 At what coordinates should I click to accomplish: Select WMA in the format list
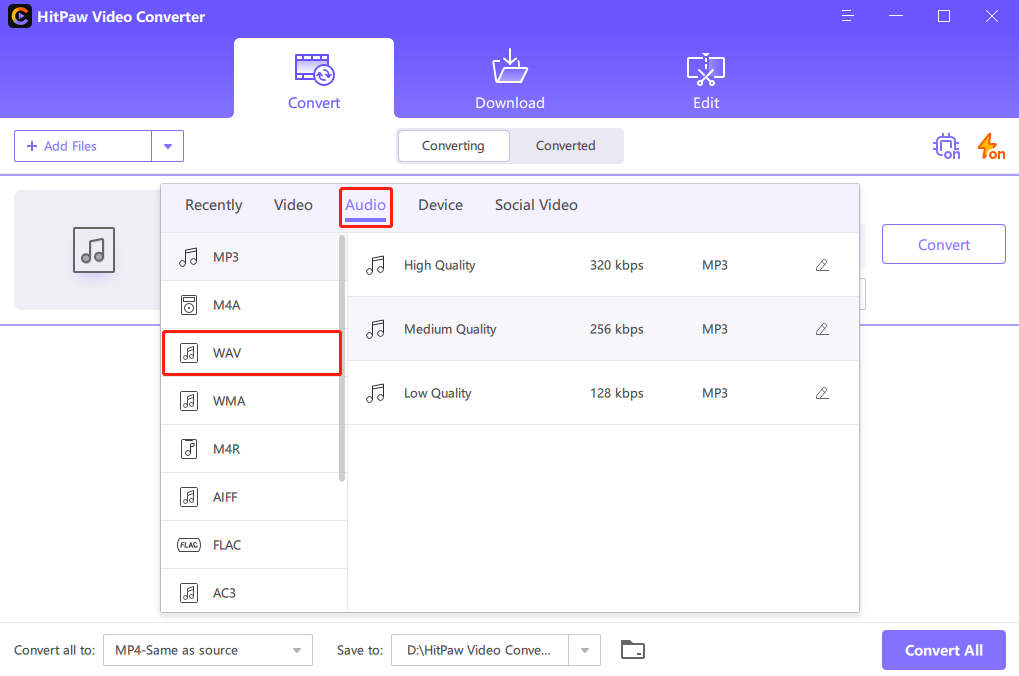(x=250, y=401)
